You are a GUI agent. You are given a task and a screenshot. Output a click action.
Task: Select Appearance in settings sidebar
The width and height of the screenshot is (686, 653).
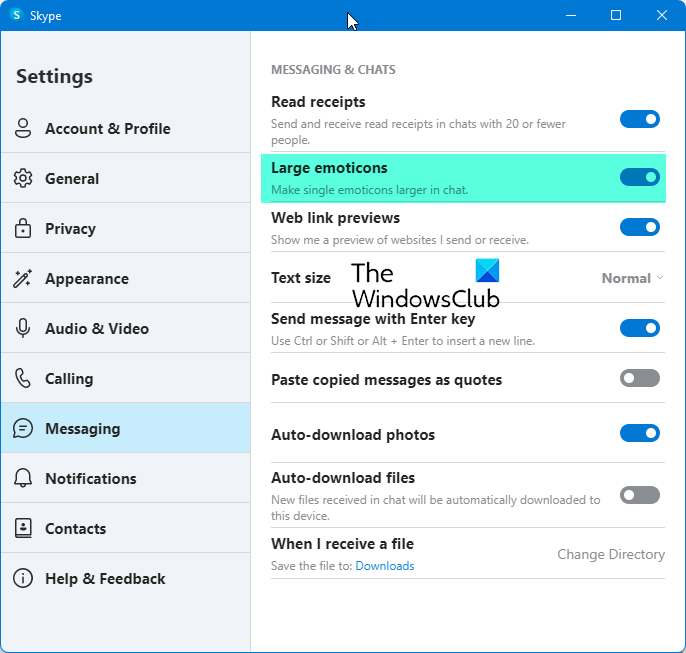click(126, 278)
